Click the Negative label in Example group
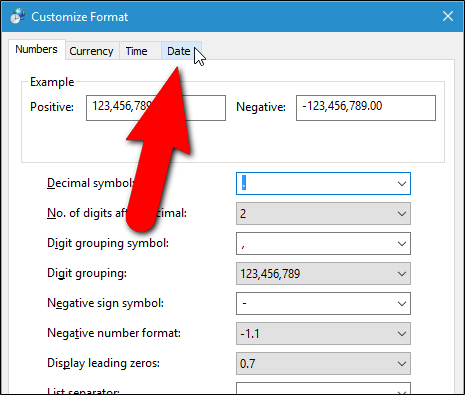The width and height of the screenshot is (465, 395). 261,107
